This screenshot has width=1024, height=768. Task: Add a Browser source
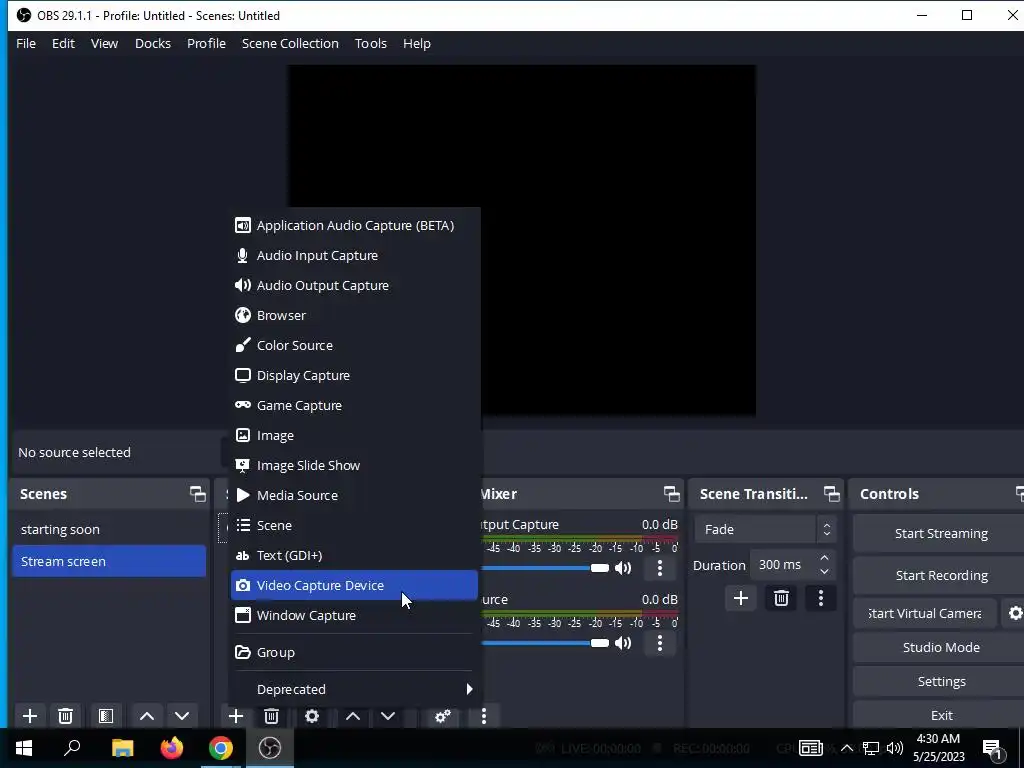(x=354, y=315)
